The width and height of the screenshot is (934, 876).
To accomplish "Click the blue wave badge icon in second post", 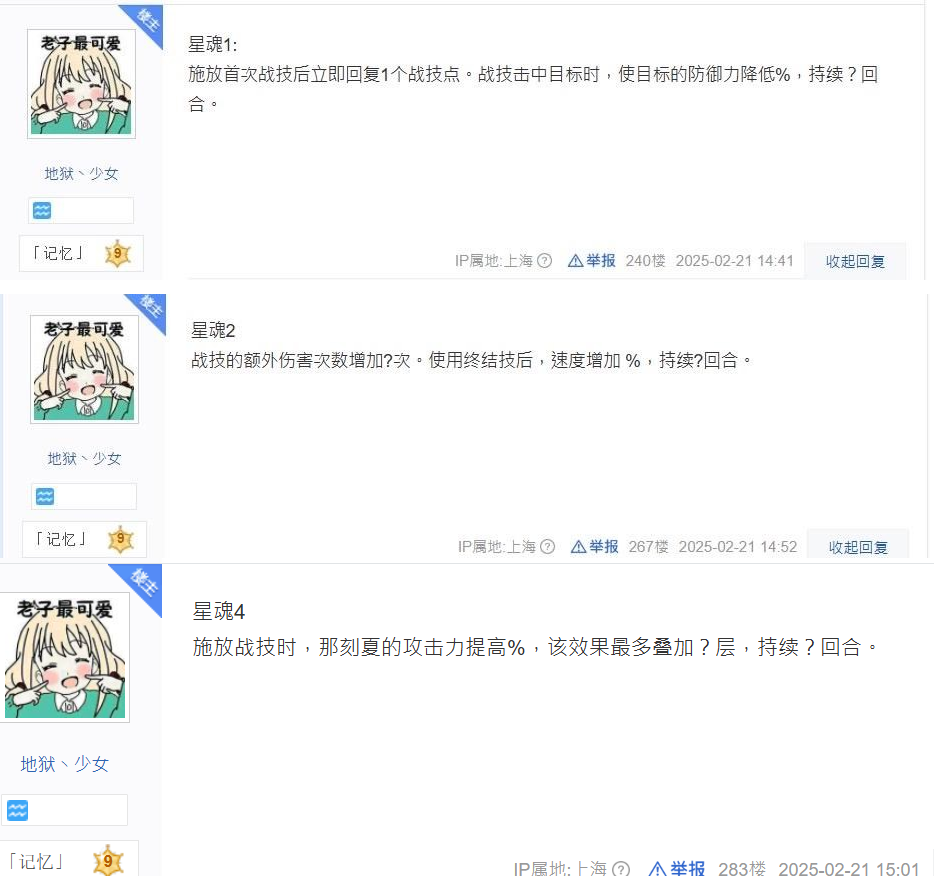I will 45,496.
